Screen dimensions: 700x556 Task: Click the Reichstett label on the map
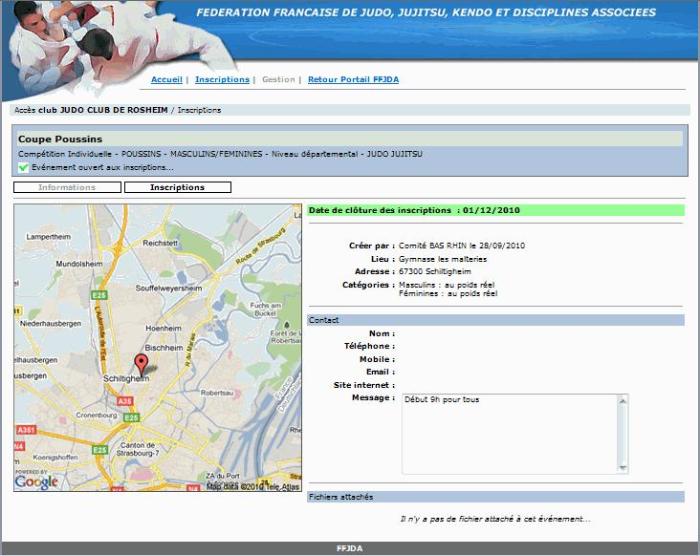160,242
